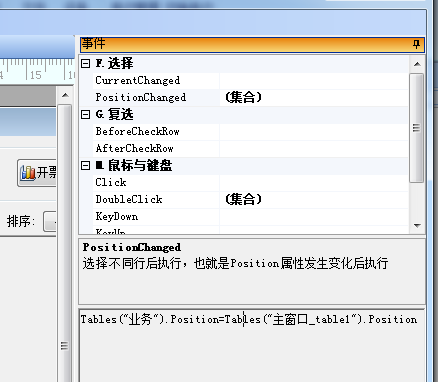
Task: Select the AfterCheckRow event
Action: pos(250,148)
